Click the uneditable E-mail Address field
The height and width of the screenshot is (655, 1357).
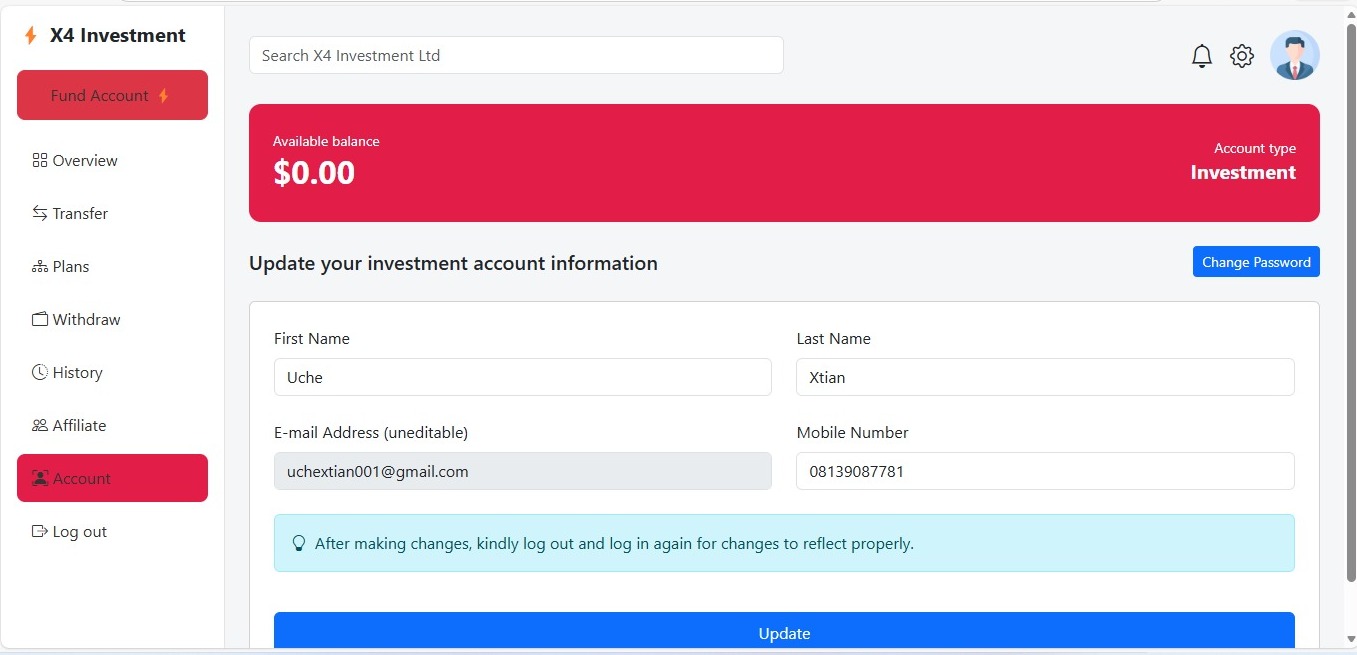click(523, 471)
